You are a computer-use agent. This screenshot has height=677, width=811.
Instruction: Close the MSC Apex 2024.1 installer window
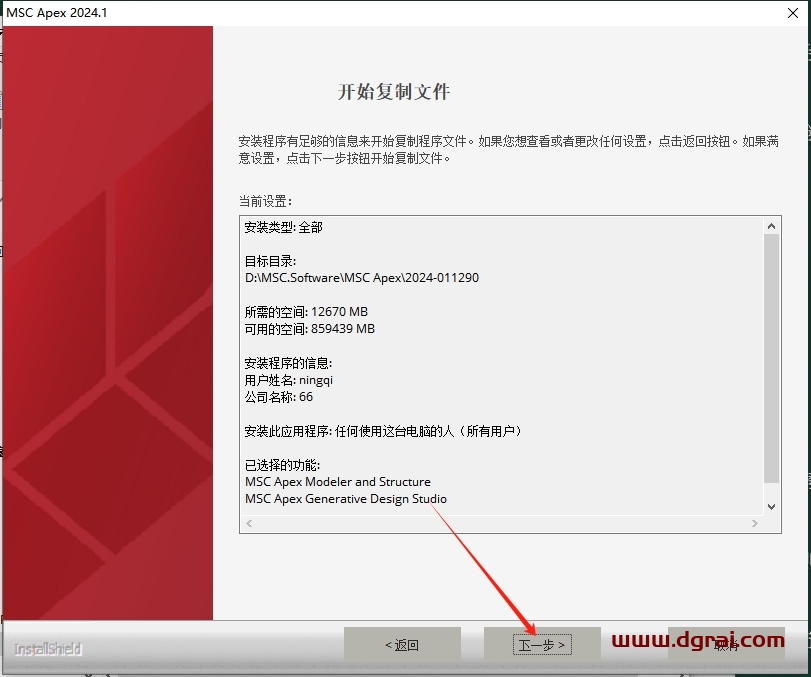792,13
